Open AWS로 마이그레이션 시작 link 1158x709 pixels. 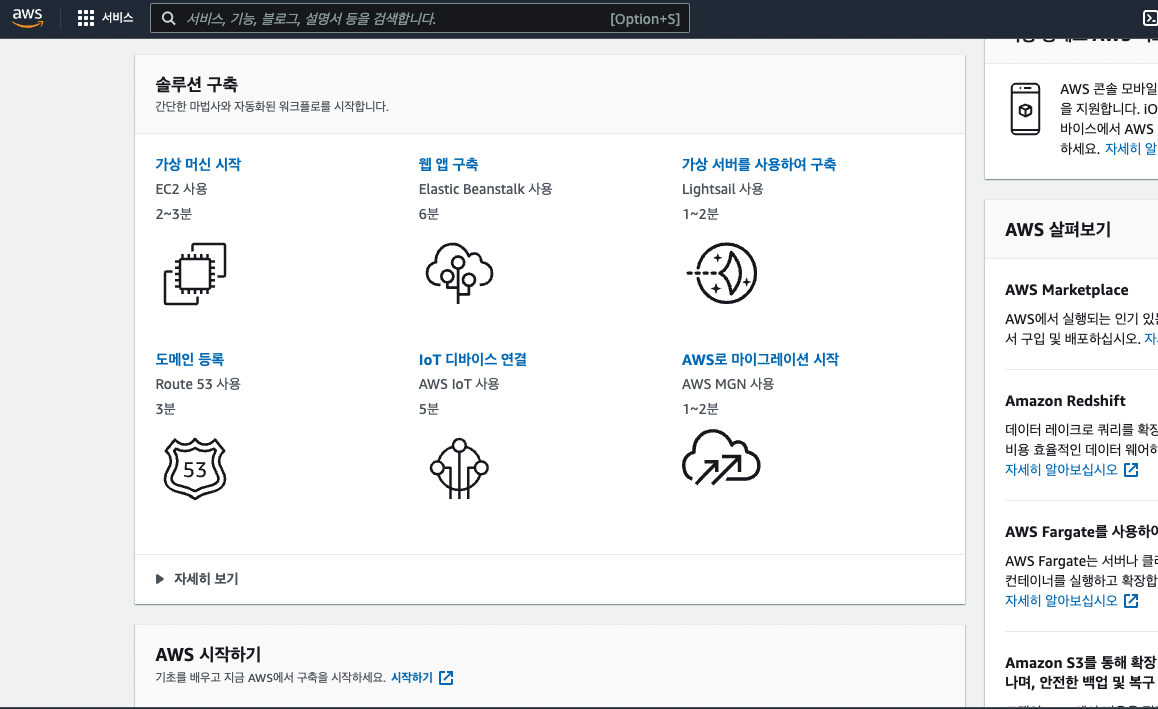[x=760, y=359]
